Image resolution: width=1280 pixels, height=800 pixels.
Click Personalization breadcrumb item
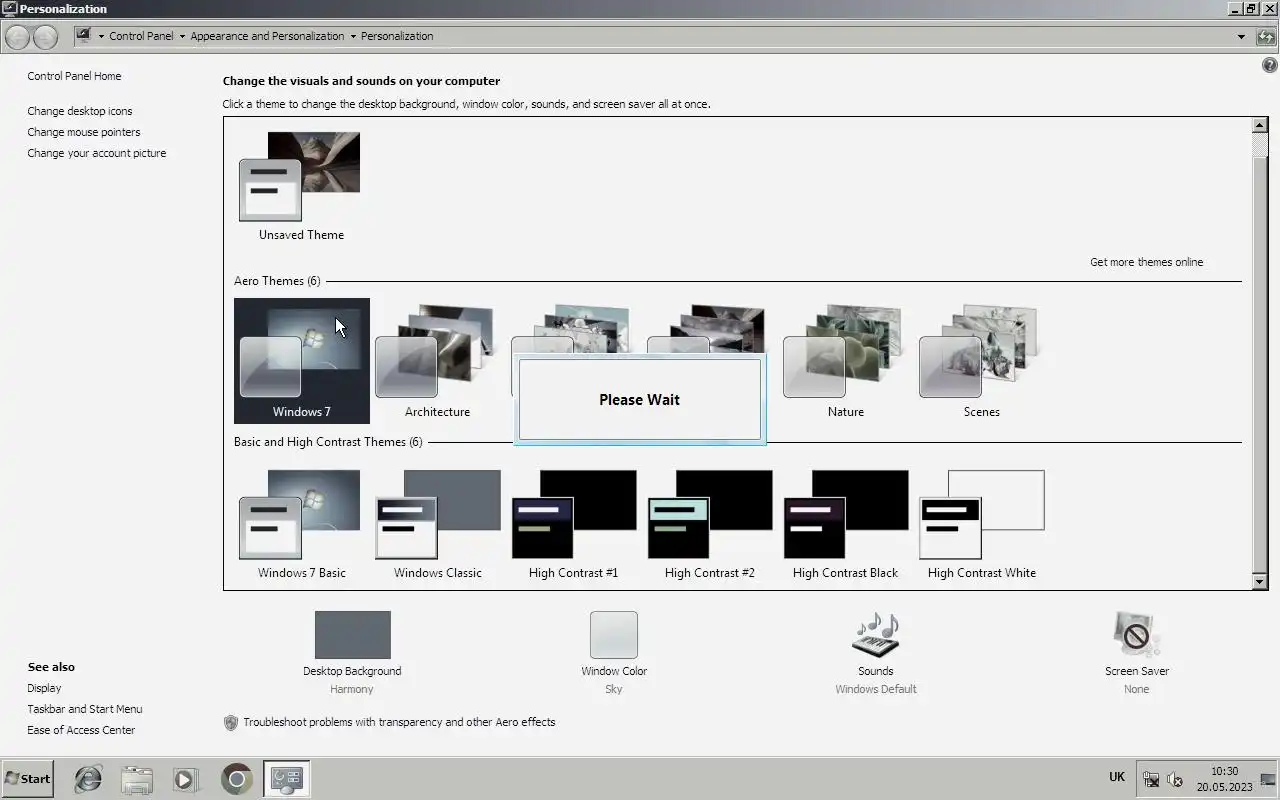coord(397,36)
